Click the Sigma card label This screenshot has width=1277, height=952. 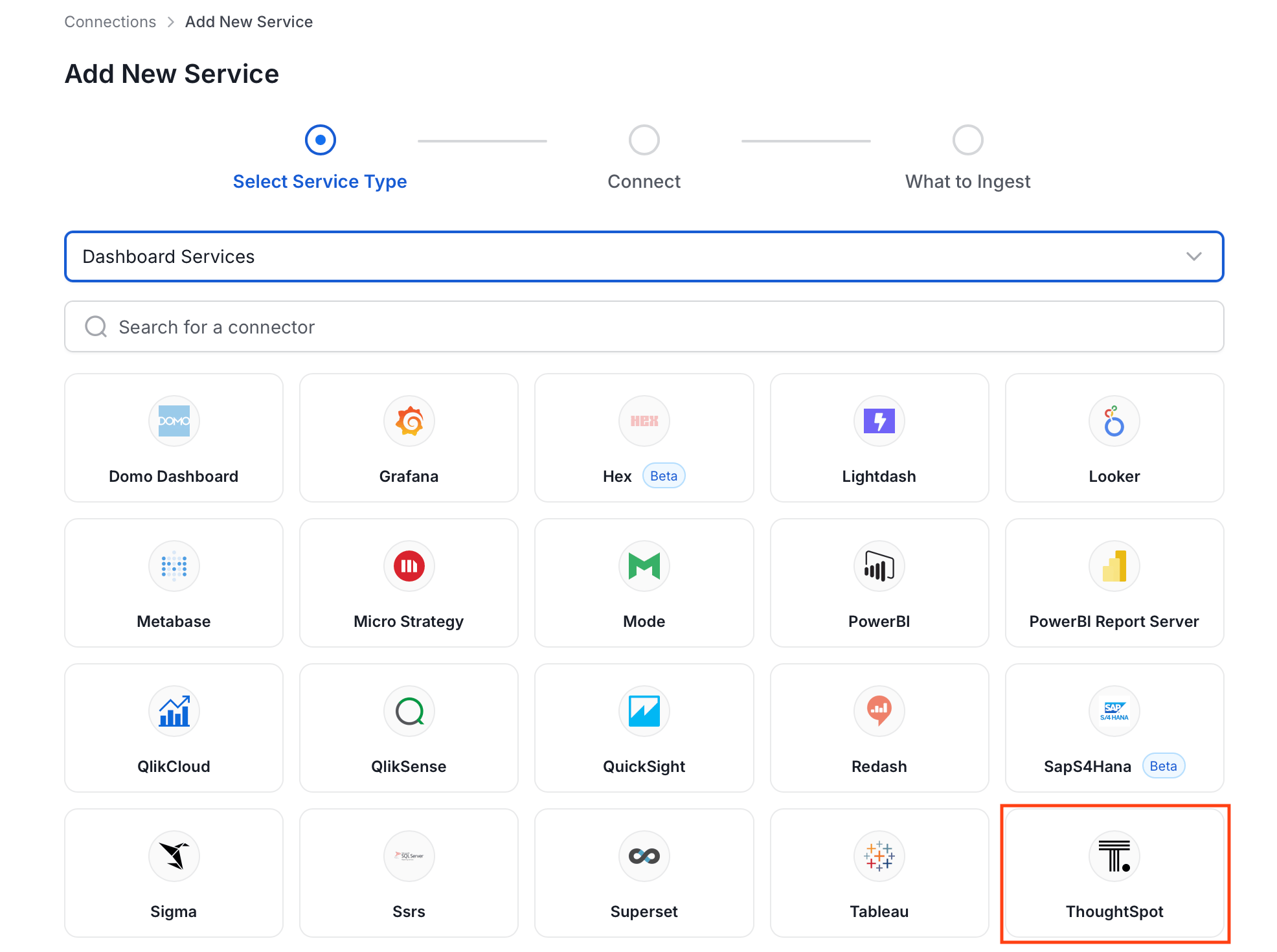point(174,912)
